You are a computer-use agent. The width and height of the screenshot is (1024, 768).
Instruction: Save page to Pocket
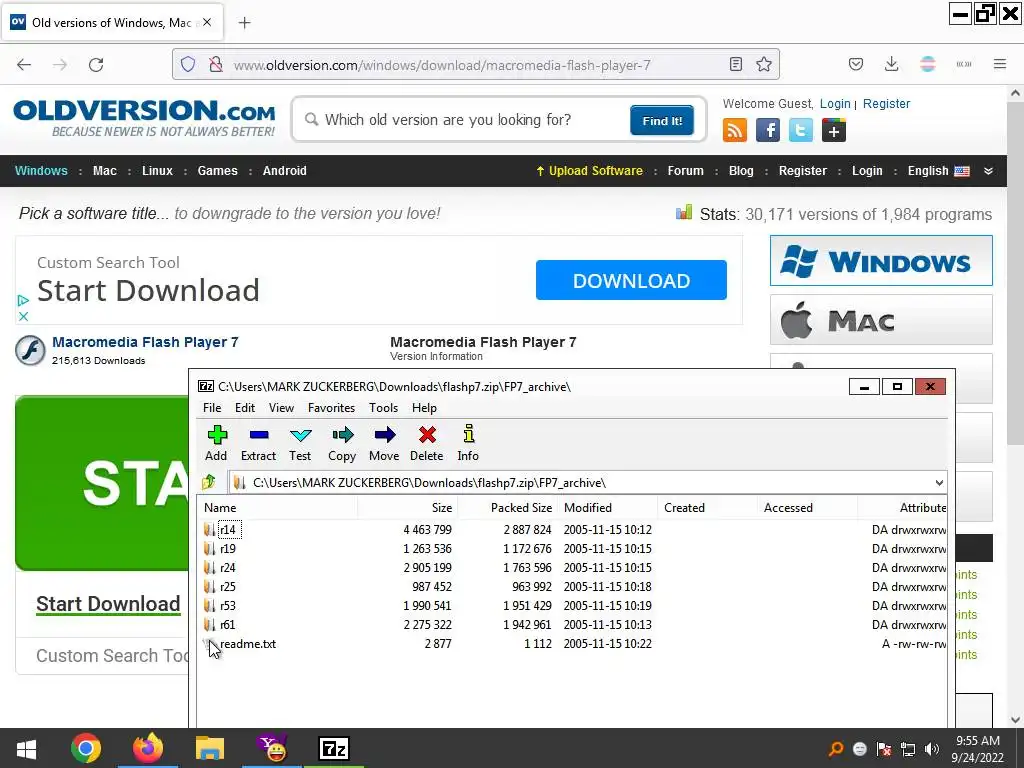[856, 64]
